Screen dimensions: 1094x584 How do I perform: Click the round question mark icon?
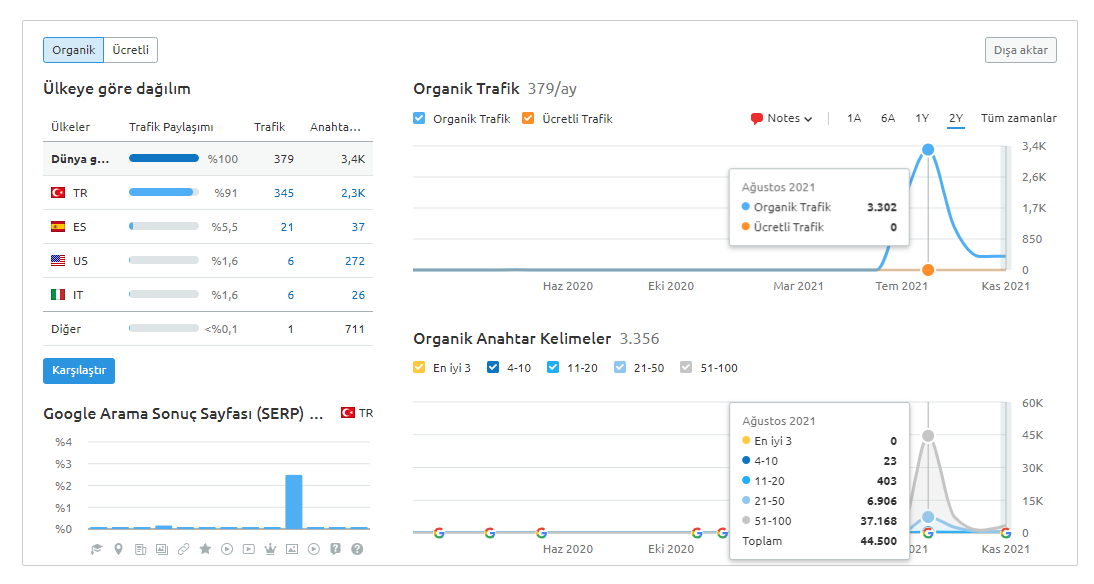(x=357, y=549)
